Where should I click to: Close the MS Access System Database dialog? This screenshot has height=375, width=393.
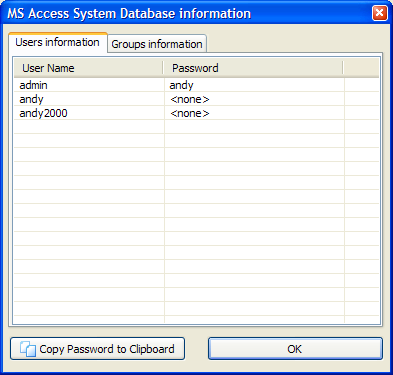point(379,13)
